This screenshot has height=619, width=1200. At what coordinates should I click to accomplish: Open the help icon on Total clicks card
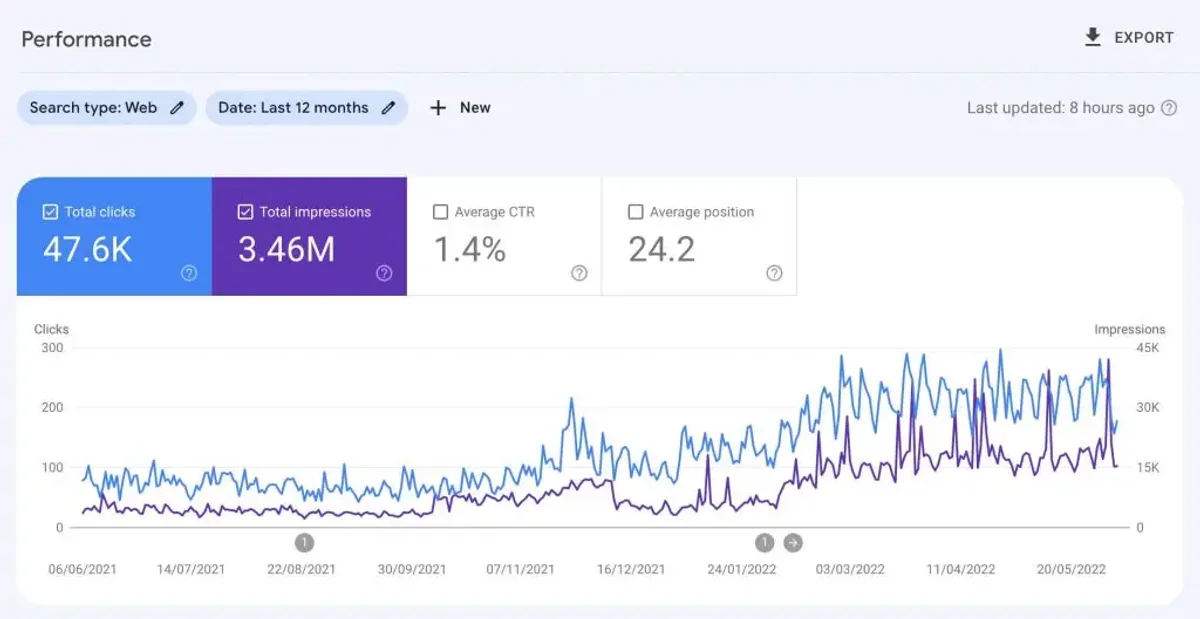pyautogui.click(x=187, y=273)
